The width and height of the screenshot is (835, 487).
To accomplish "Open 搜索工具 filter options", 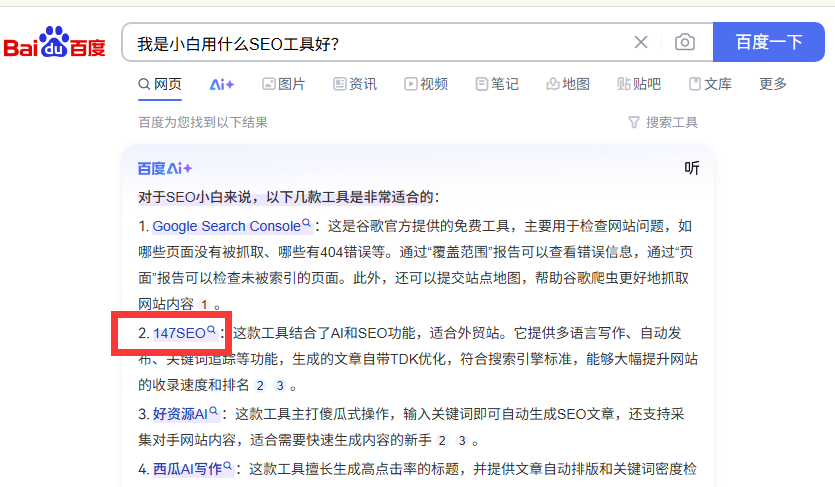I will coord(663,123).
